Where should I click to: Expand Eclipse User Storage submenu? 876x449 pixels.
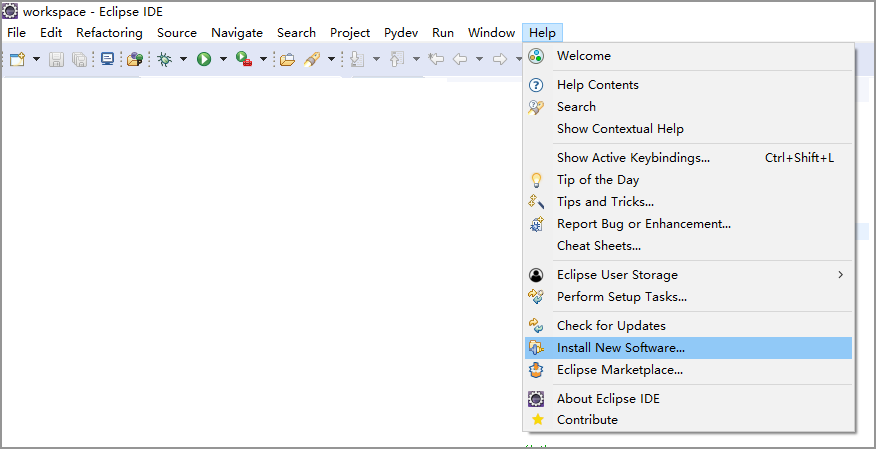(688, 275)
